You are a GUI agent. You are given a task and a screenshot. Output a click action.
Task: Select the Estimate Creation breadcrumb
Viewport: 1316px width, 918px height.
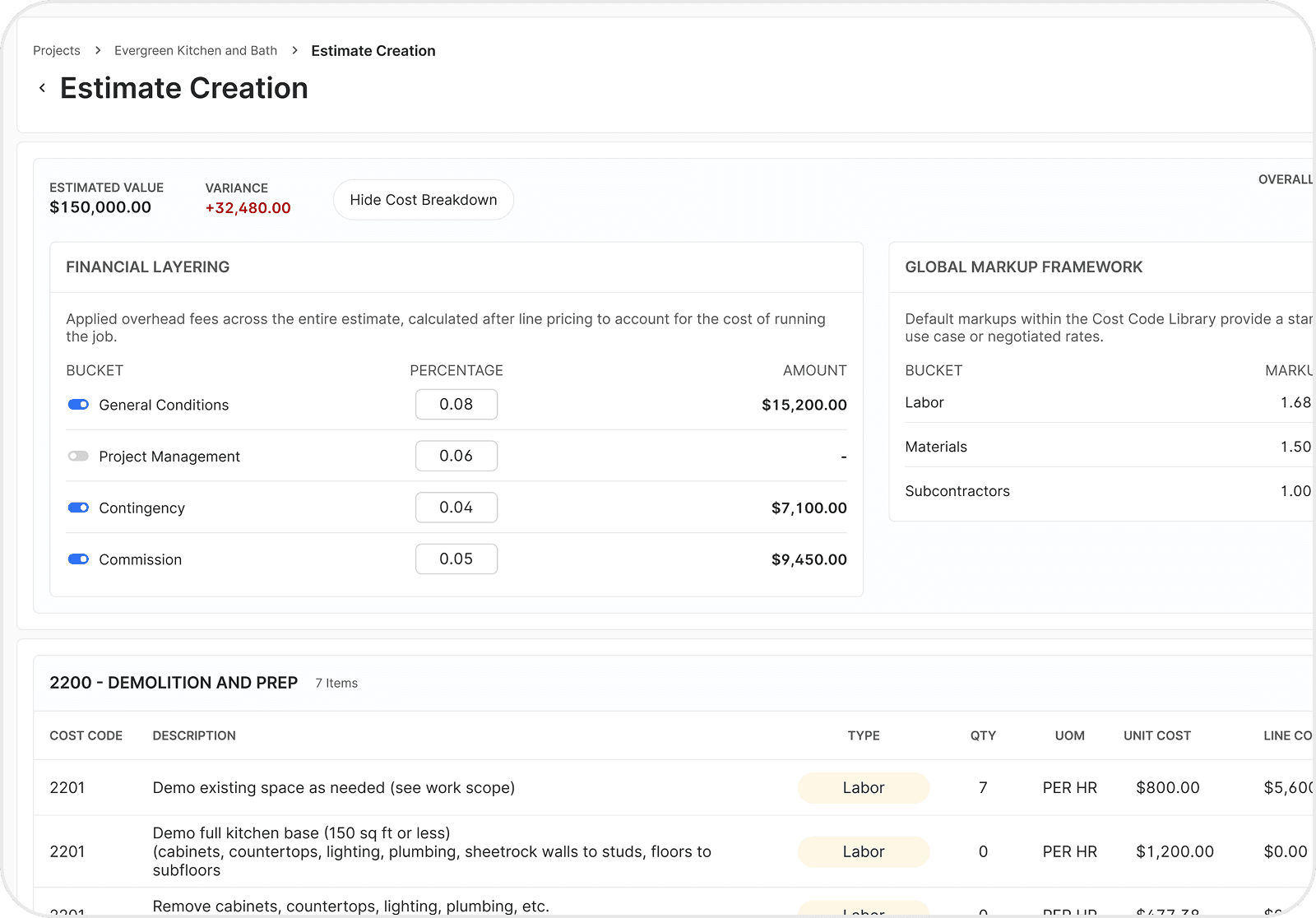(373, 51)
